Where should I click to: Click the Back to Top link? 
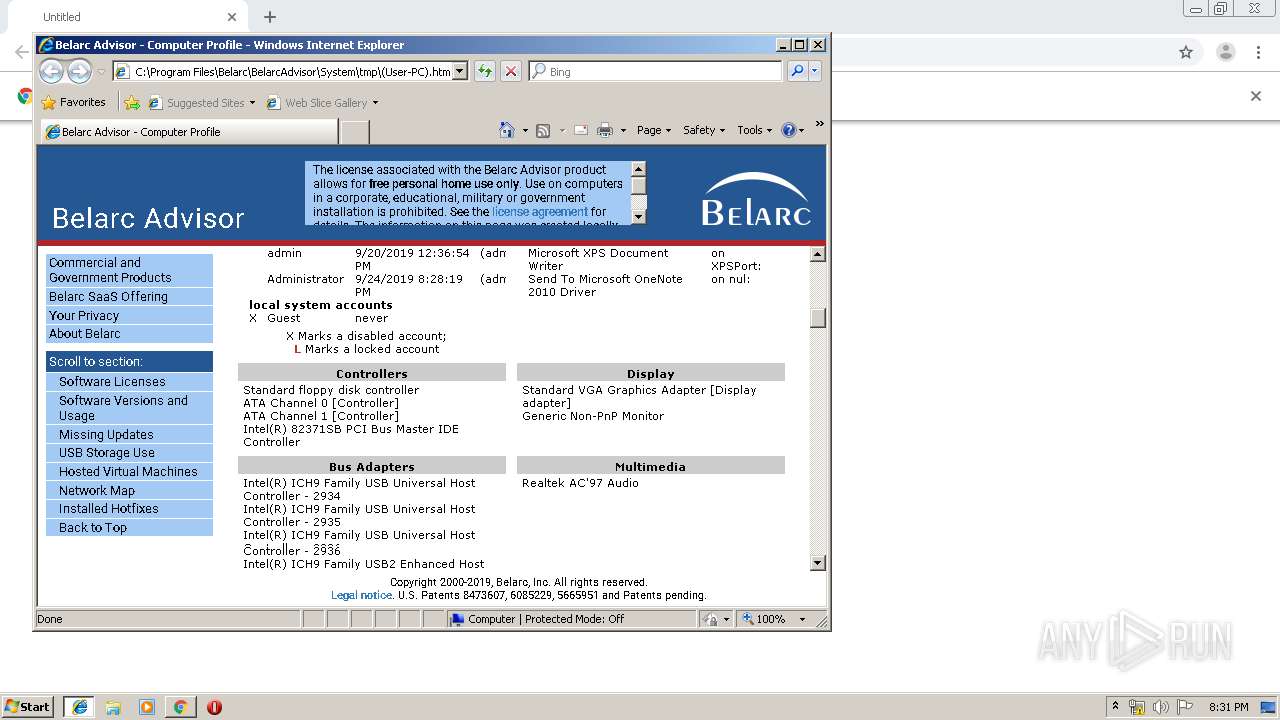[x=129, y=528]
